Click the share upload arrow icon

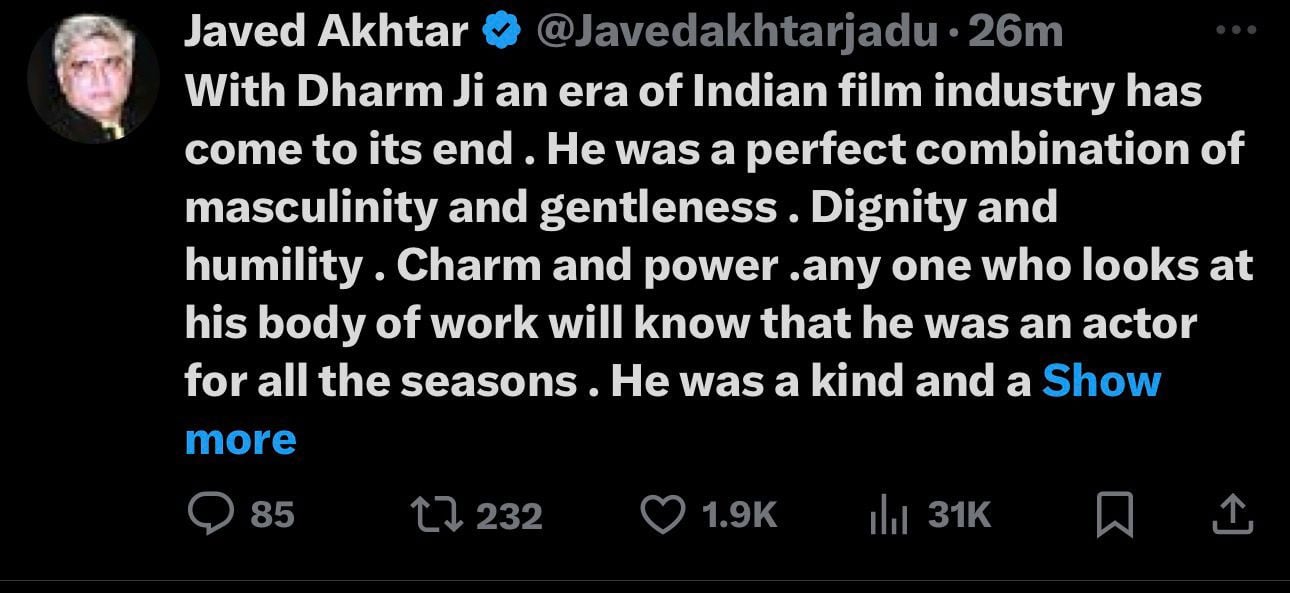click(x=1232, y=515)
